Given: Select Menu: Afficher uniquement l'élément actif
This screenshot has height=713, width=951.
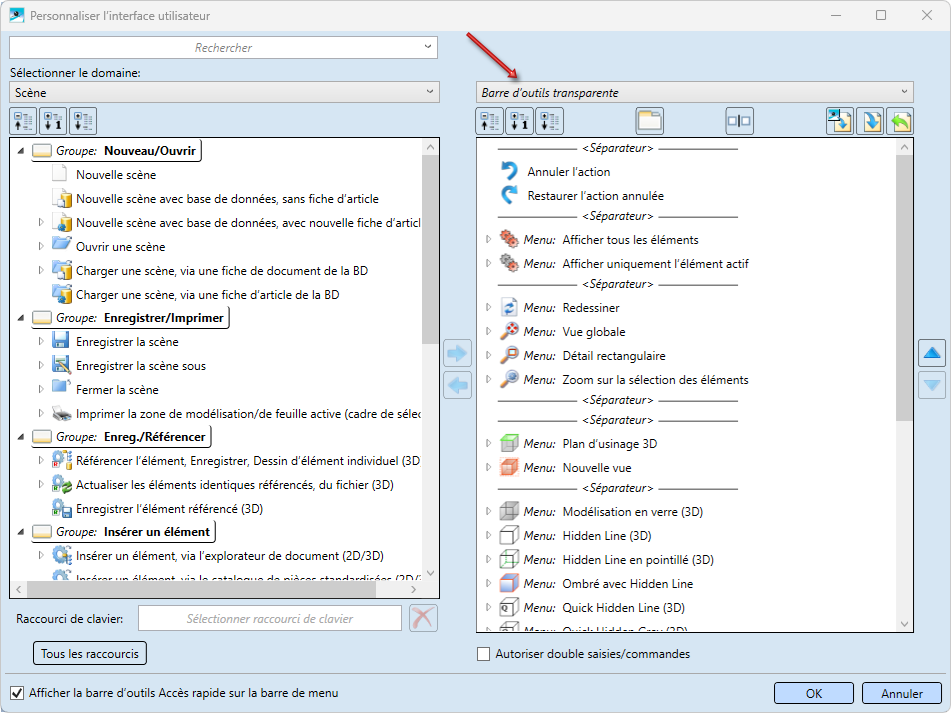Looking at the screenshot, I should (636, 264).
